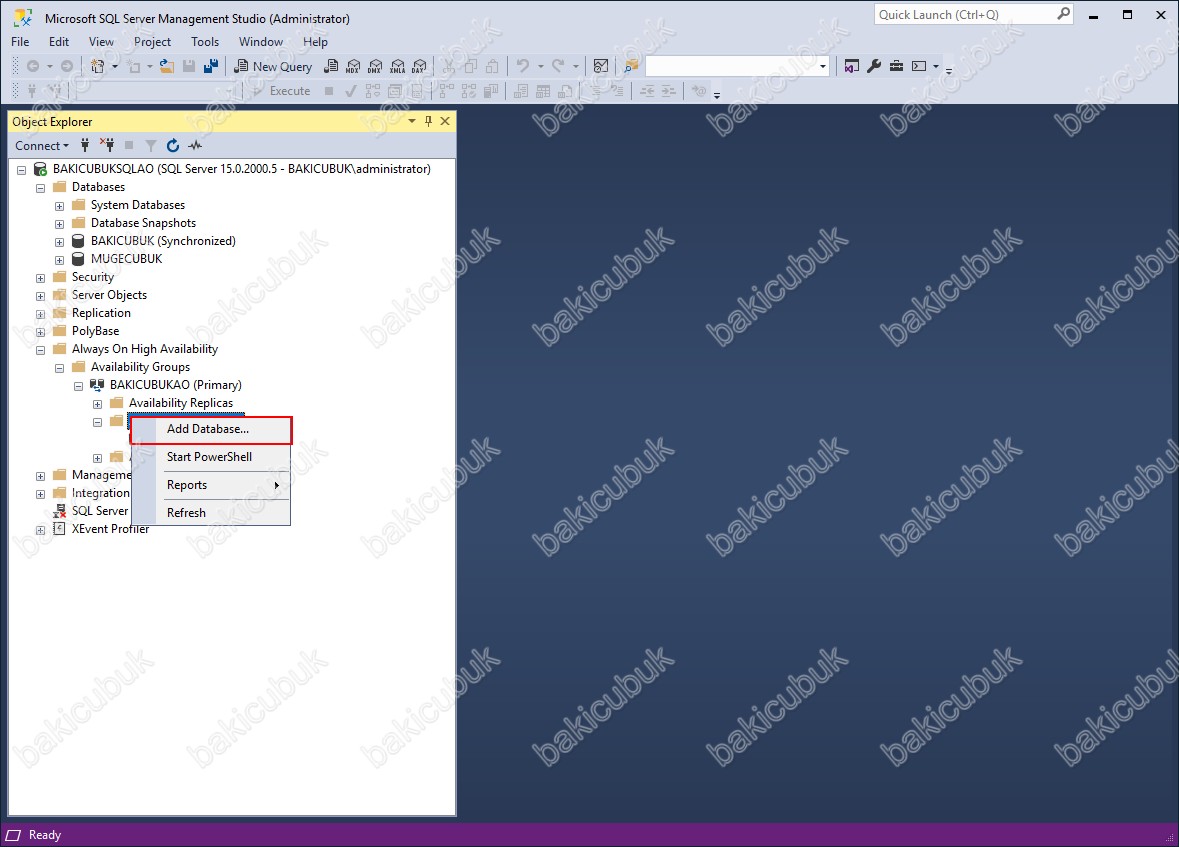Open a new MDX query
Image resolution: width=1179 pixels, height=847 pixels.
[x=353, y=66]
